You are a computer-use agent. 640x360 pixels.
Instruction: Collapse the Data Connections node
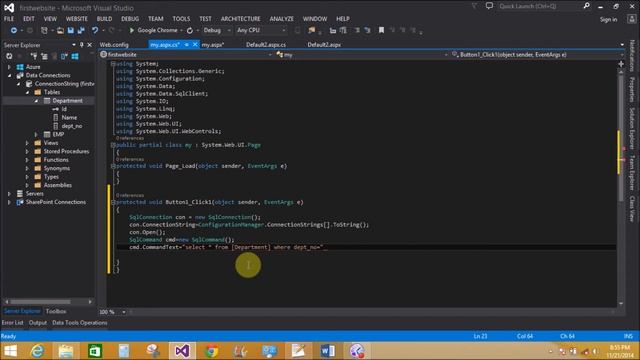[x=9, y=76]
